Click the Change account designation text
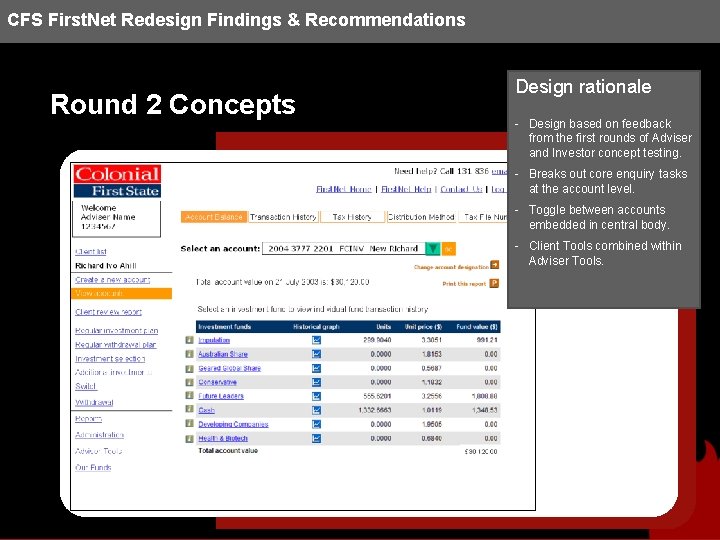The height and width of the screenshot is (540, 720). click(451, 267)
